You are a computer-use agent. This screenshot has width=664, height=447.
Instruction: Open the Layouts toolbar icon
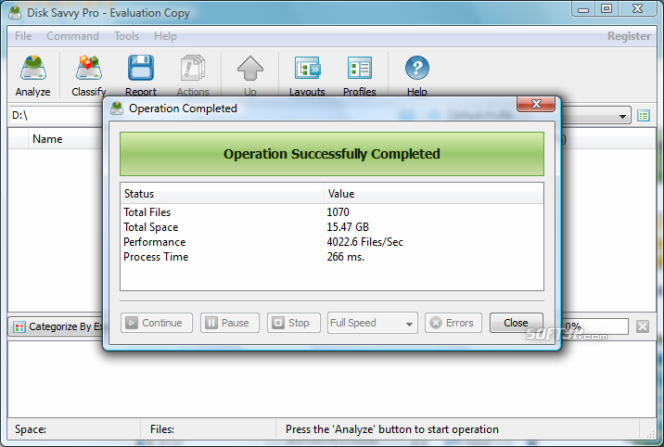[307, 68]
